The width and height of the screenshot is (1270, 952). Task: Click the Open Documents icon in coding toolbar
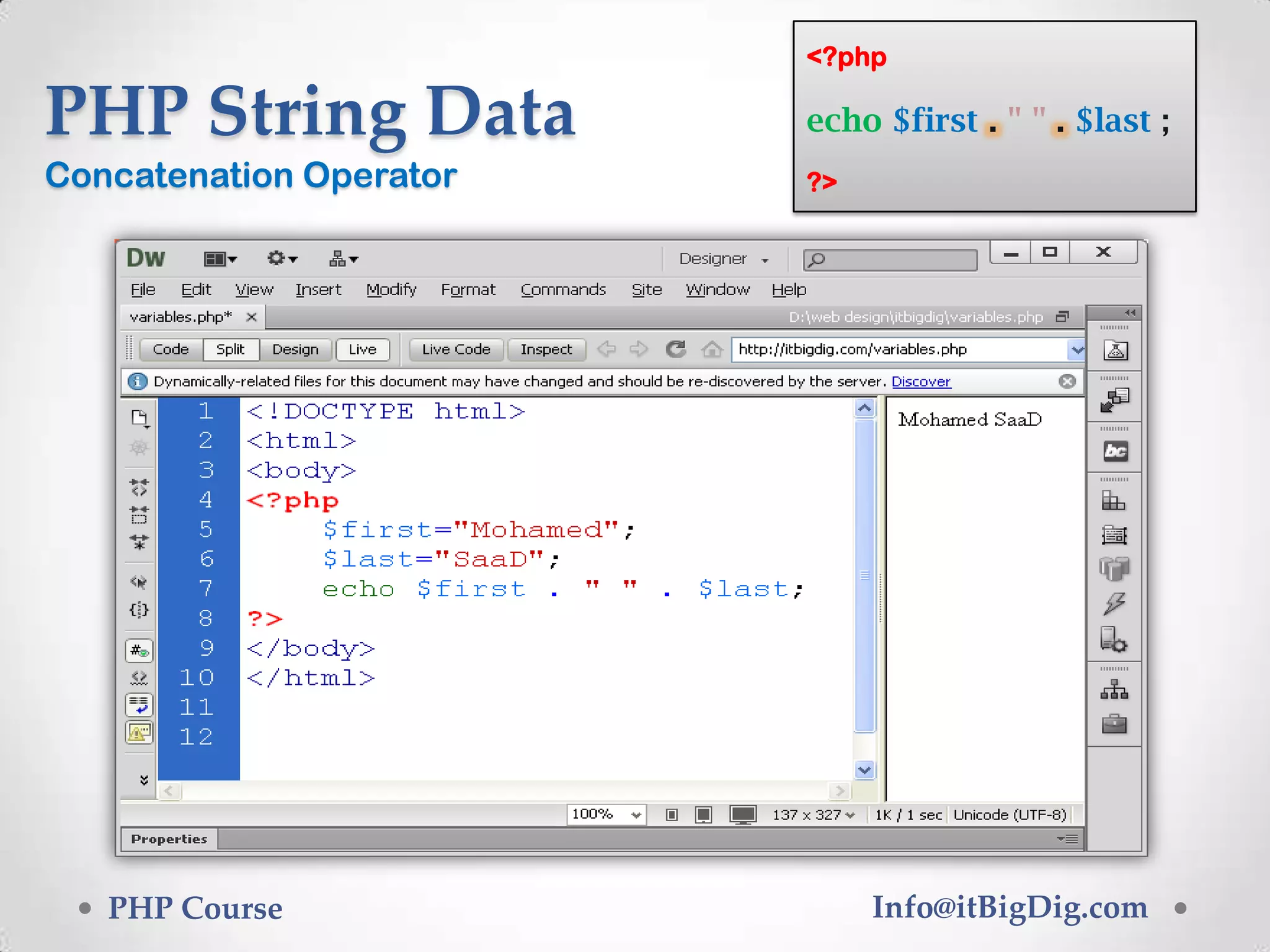pyautogui.click(x=140, y=418)
